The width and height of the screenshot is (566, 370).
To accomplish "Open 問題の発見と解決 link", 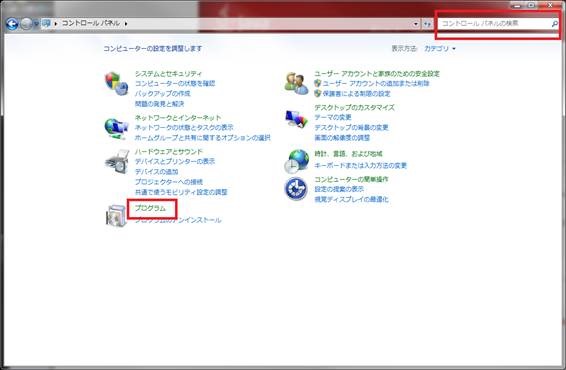I will pyautogui.click(x=159, y=104).
